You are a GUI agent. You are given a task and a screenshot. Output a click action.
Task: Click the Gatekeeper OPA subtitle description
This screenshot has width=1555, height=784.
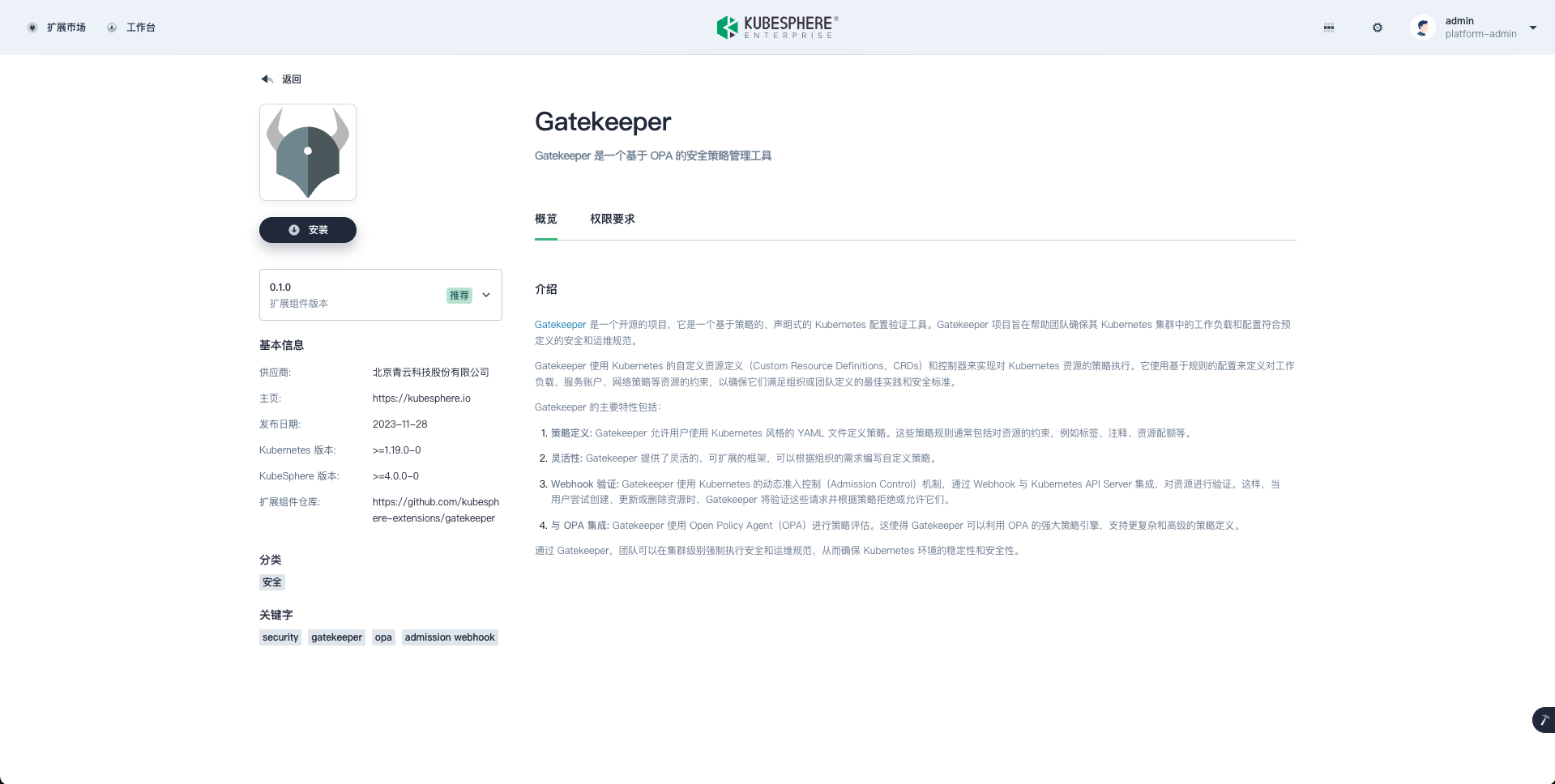point(653,156)
